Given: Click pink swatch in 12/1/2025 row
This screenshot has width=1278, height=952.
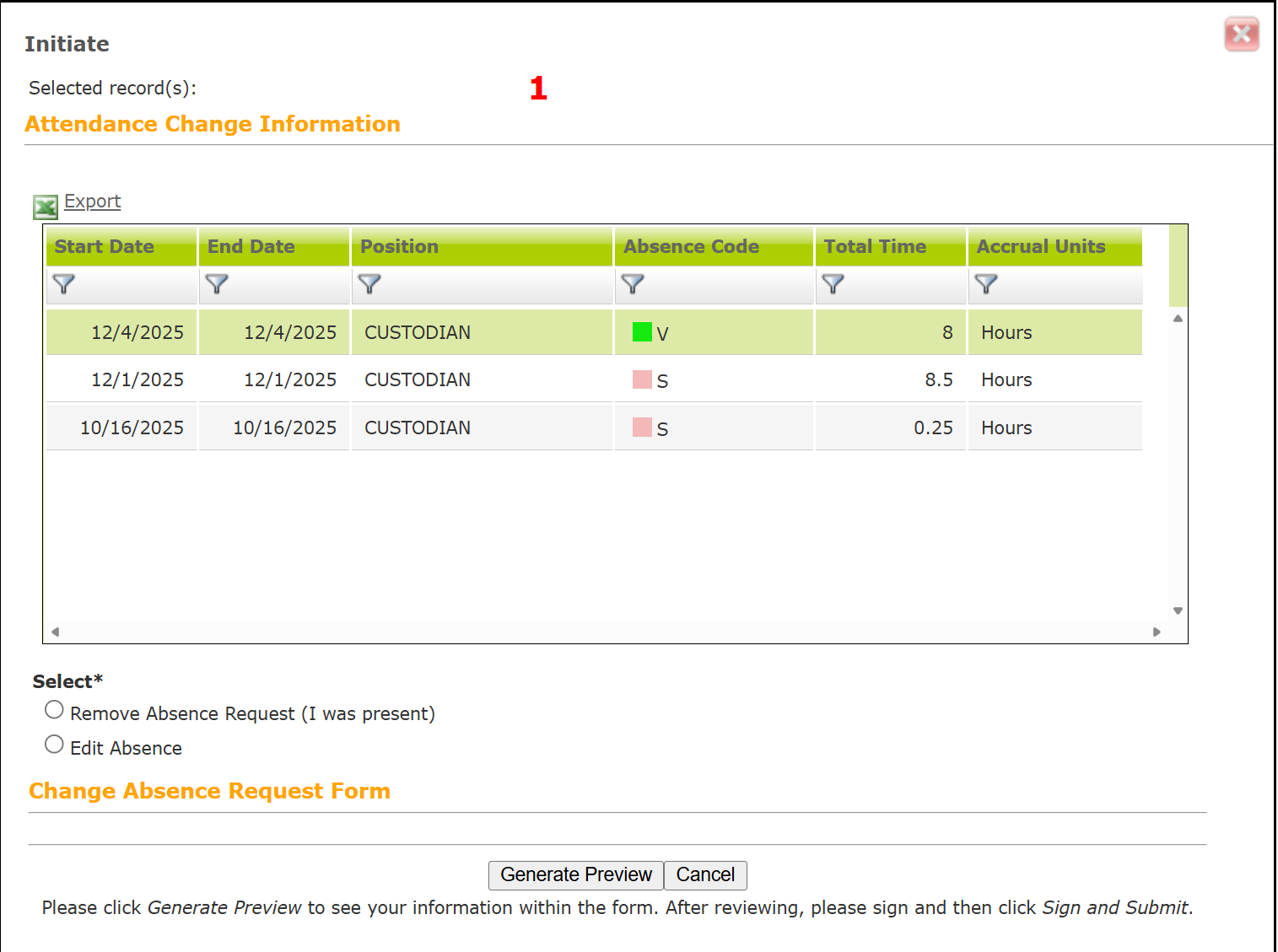Looking at the screenshot, I should pyautogui.click(x=642, y=379).
